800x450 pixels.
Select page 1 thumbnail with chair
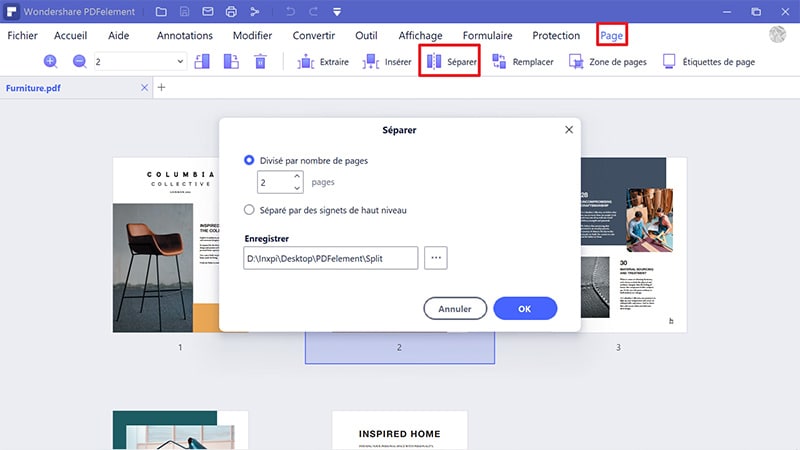(x=166, y=245)
